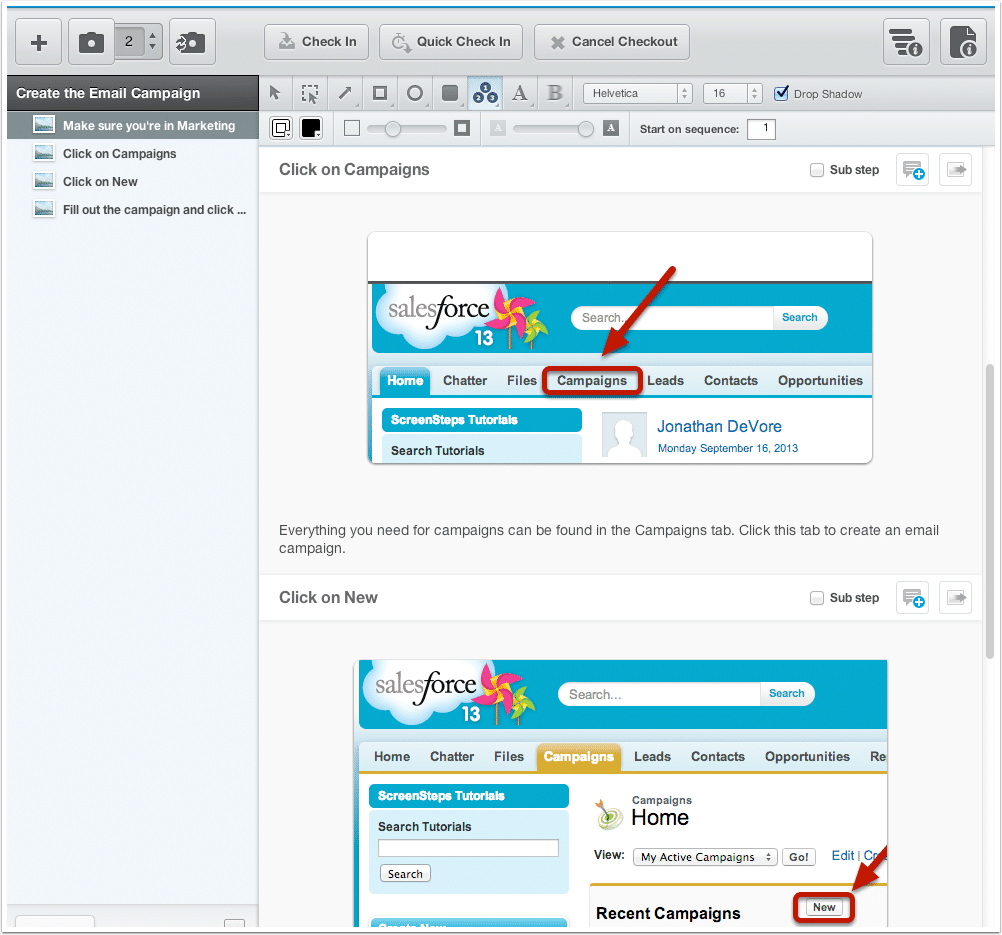Select the dashed marquee selection tool
This screenshot has height=935, width=1002.
pyautogui.click(x=310, y=93)
